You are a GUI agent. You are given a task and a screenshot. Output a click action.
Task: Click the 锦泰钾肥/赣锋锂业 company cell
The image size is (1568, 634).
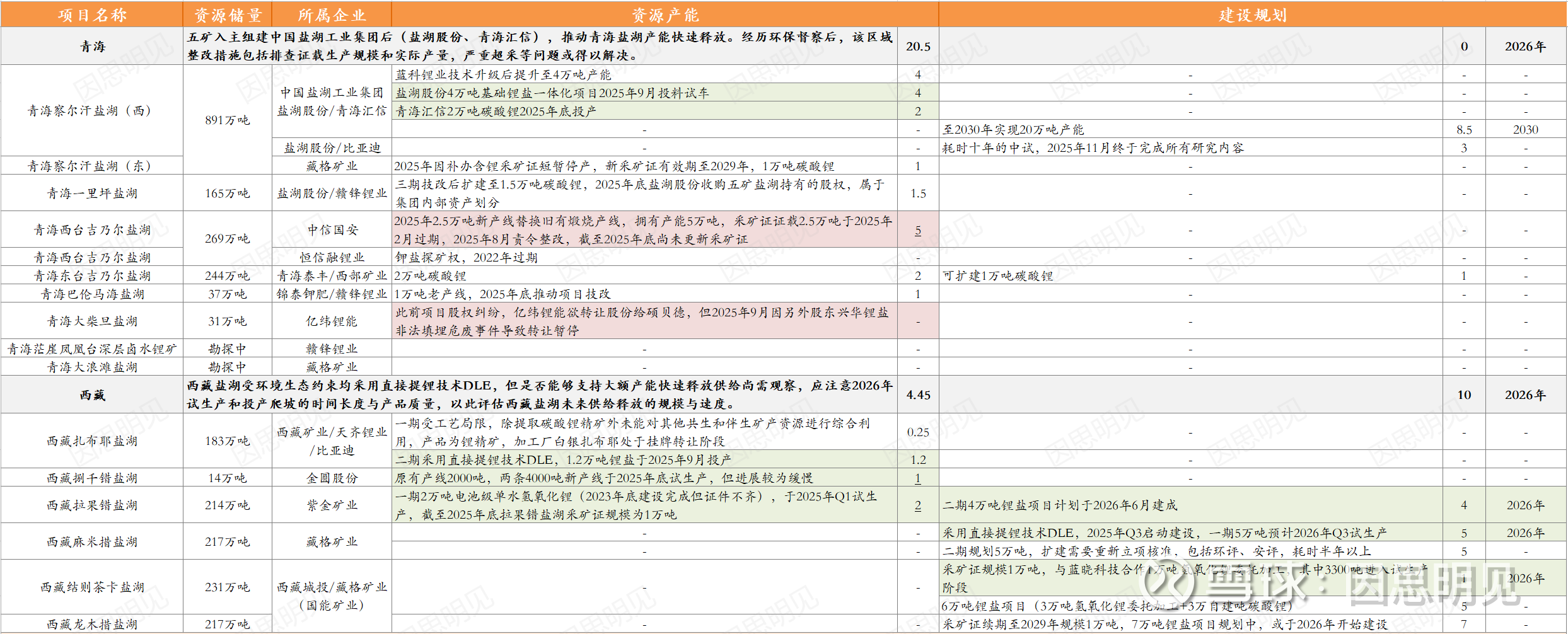[x=332, y=294]
